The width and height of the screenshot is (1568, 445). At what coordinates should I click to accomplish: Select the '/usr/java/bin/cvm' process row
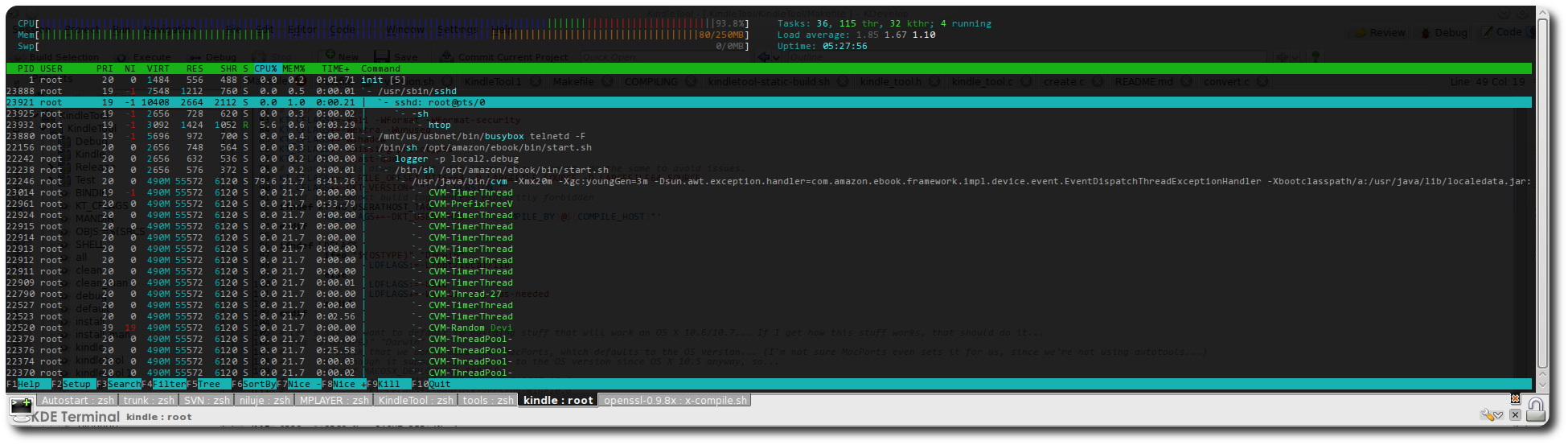click(769, 181)
